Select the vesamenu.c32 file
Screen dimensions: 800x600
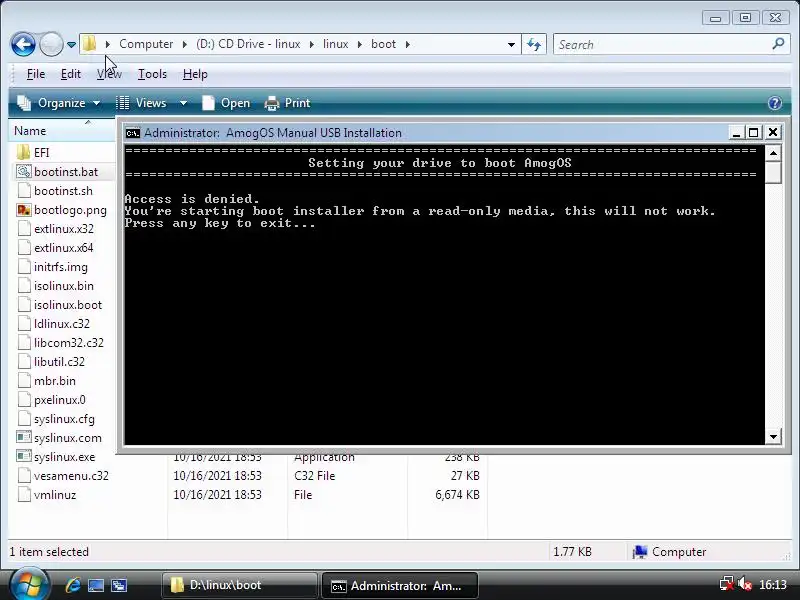pyautogui.click(x=63, y=476)
